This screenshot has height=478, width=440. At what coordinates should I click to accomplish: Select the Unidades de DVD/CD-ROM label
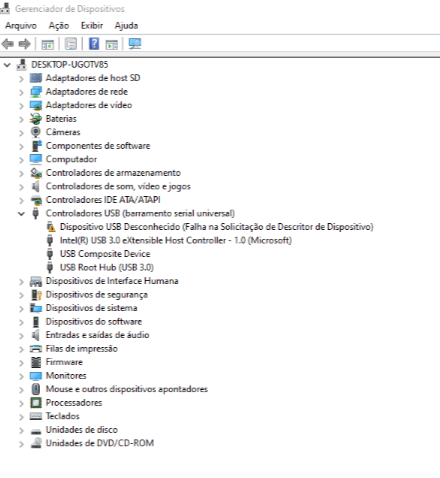coord(100,443)
